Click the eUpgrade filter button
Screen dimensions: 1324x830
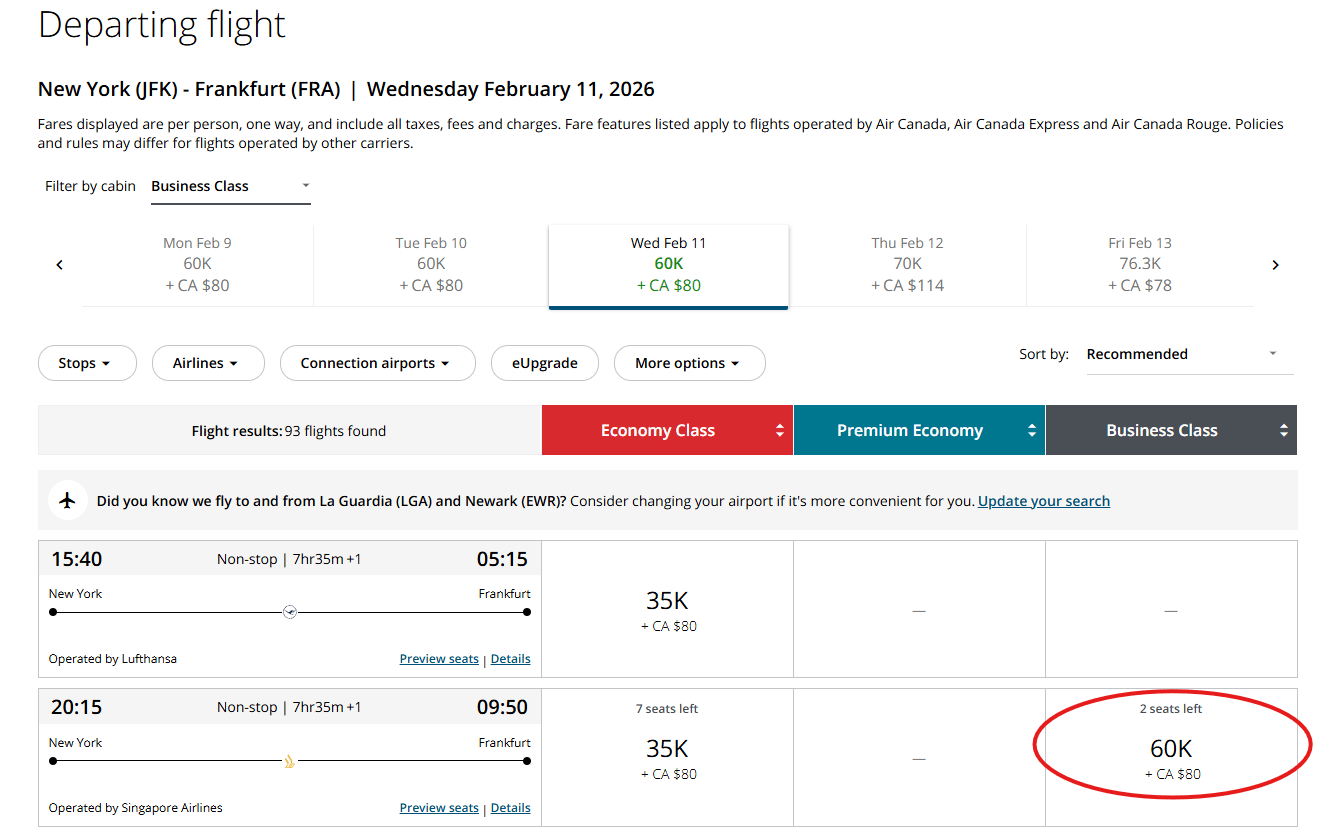pyautogui.click(x=544, y=363)
